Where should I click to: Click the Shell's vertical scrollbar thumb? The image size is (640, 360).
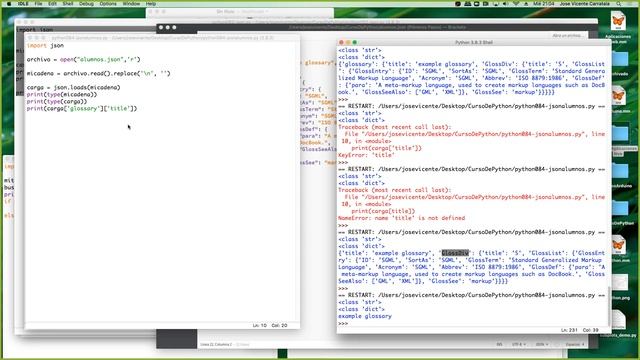coord(608,306)
